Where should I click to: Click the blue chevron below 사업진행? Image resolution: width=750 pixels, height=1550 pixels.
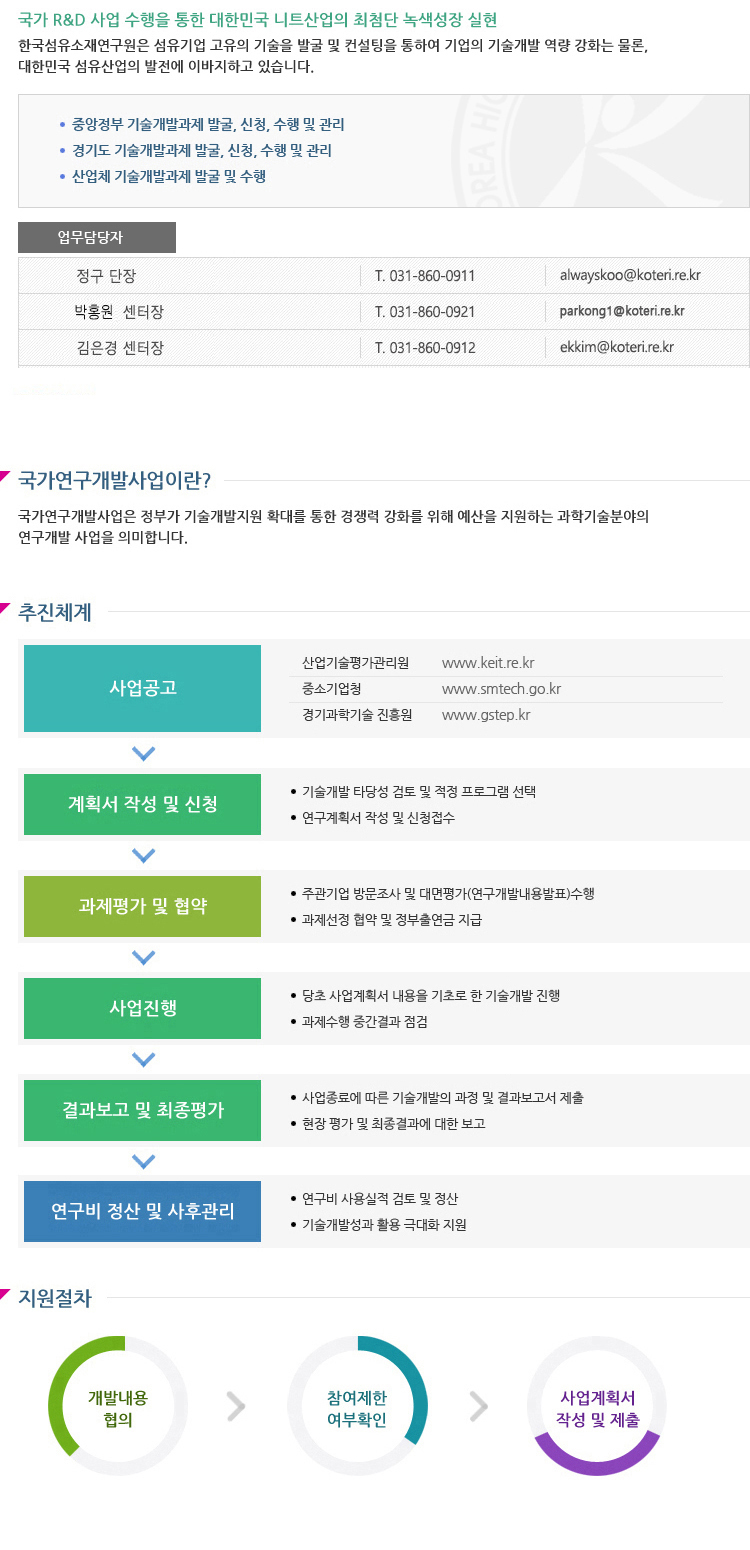pos(144,1059)
